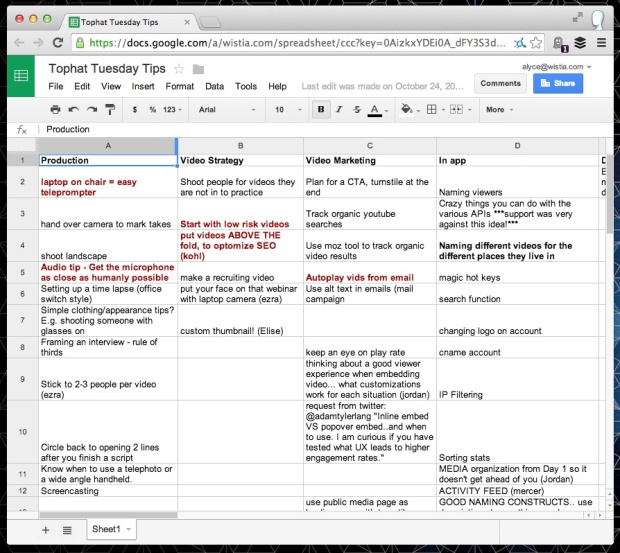620x553 pixels.
Task: Click the green padlock security icon
Action: pos(80,43)
